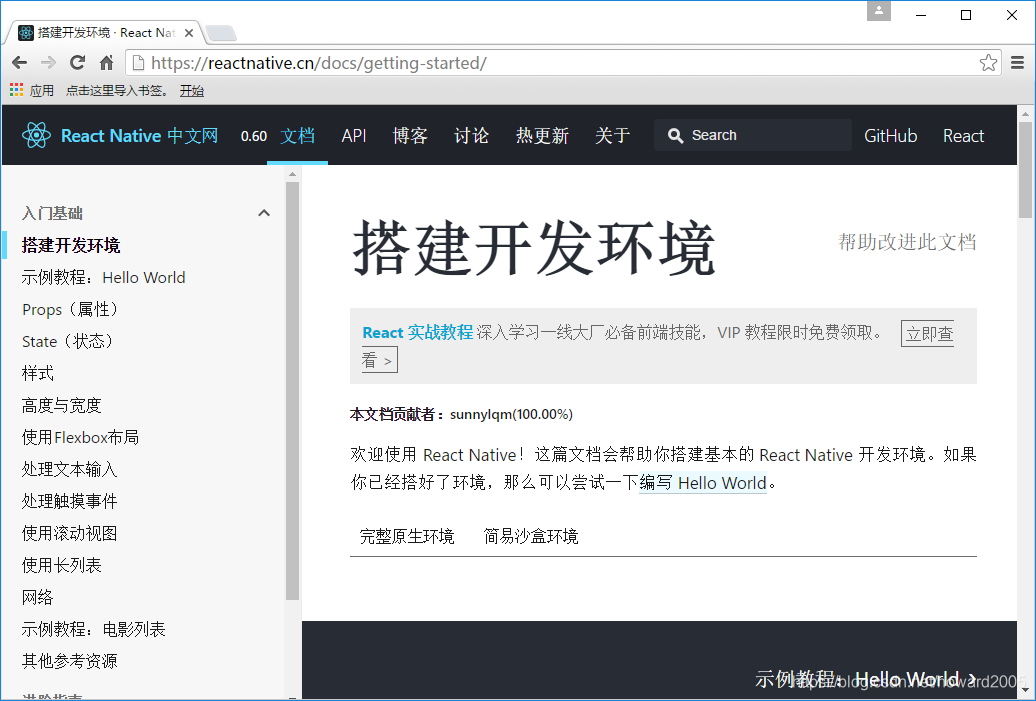The height and width of the screenshot is (701, 1036).
Task: Click the page icon in the address bar
Action: [x=138, y=63]
